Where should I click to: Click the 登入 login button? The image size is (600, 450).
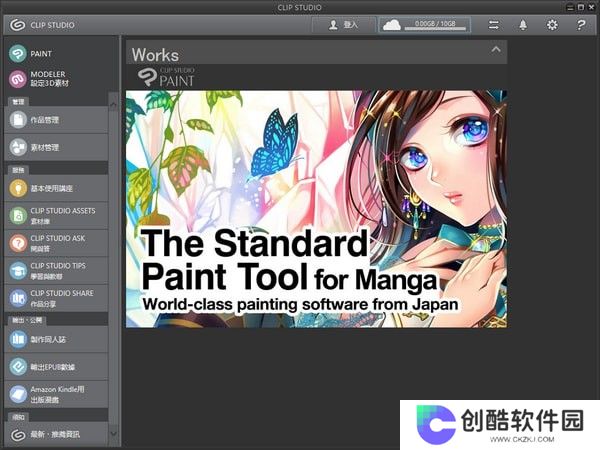pyautogui.click(x=343, y=25)
